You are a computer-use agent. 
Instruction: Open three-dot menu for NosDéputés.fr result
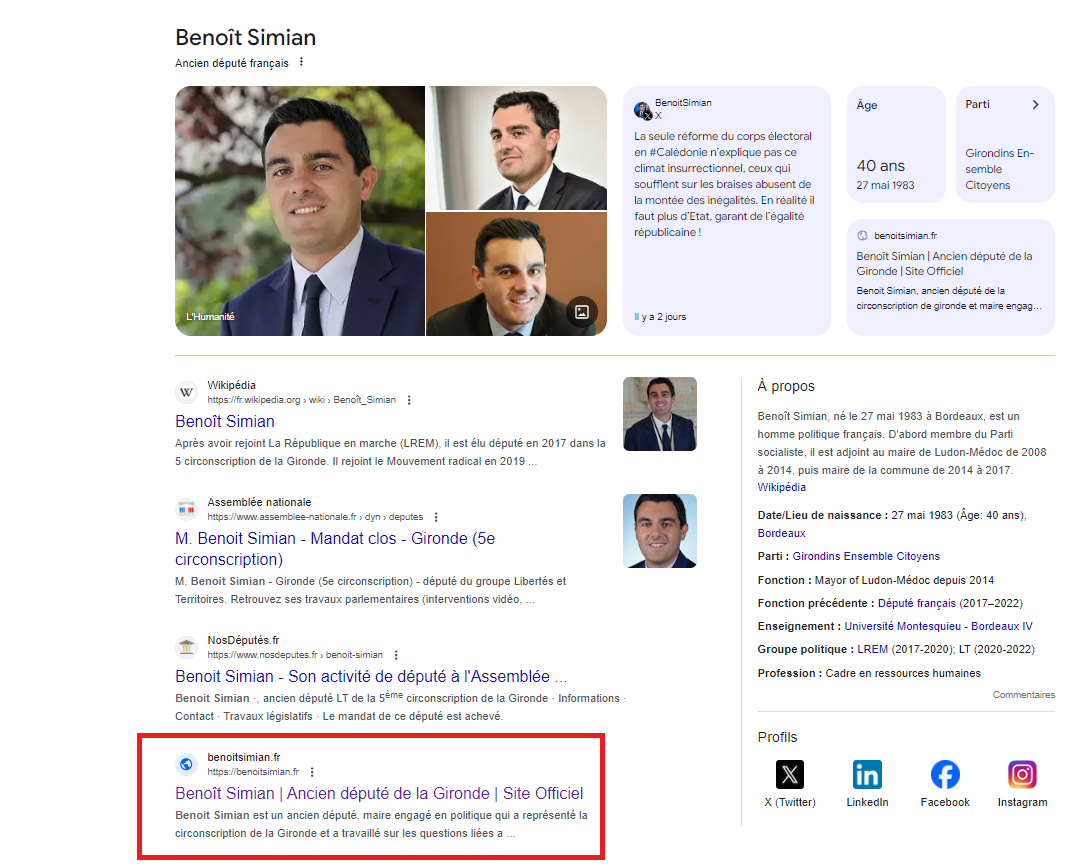396,655
